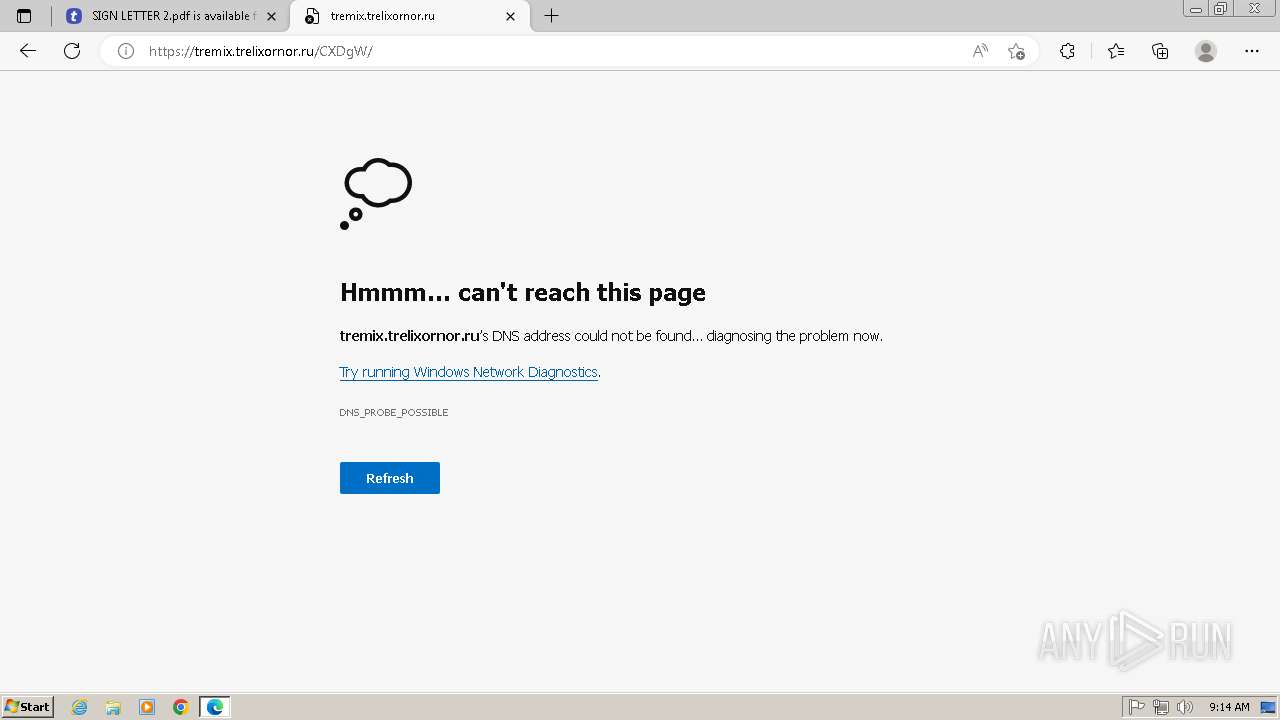Open the user profile avatar
Image resolution: width=1280 pixels, height=720 pixels.
1206,51
